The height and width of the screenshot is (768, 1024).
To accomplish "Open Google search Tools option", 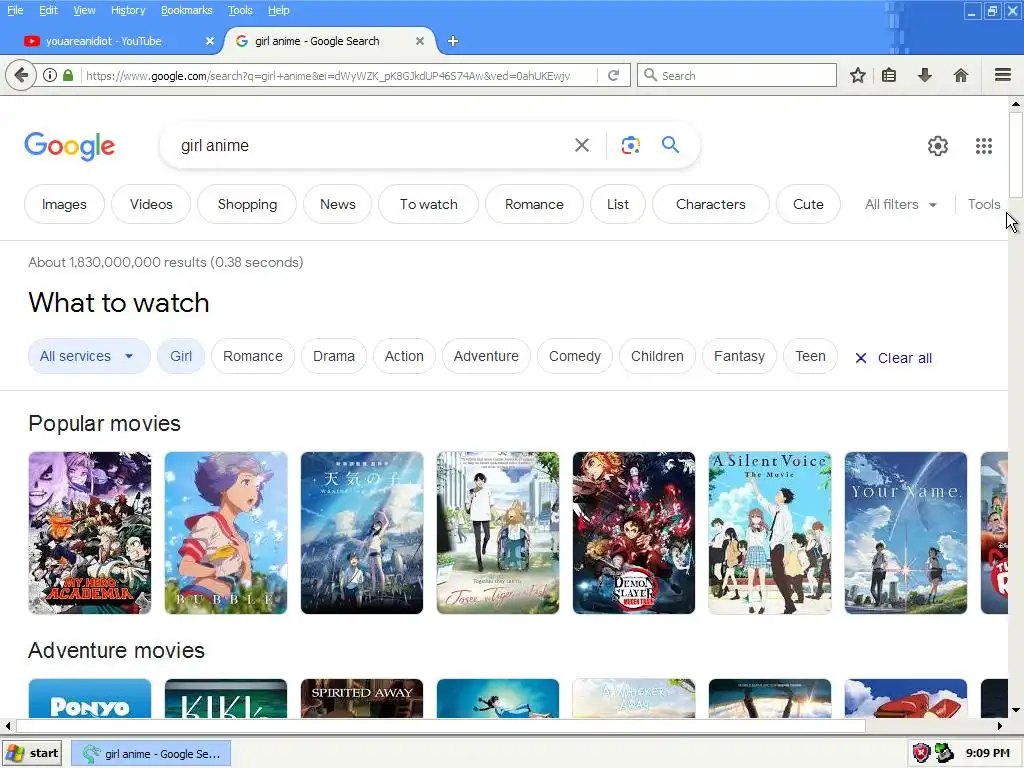I will pos(984,204).
